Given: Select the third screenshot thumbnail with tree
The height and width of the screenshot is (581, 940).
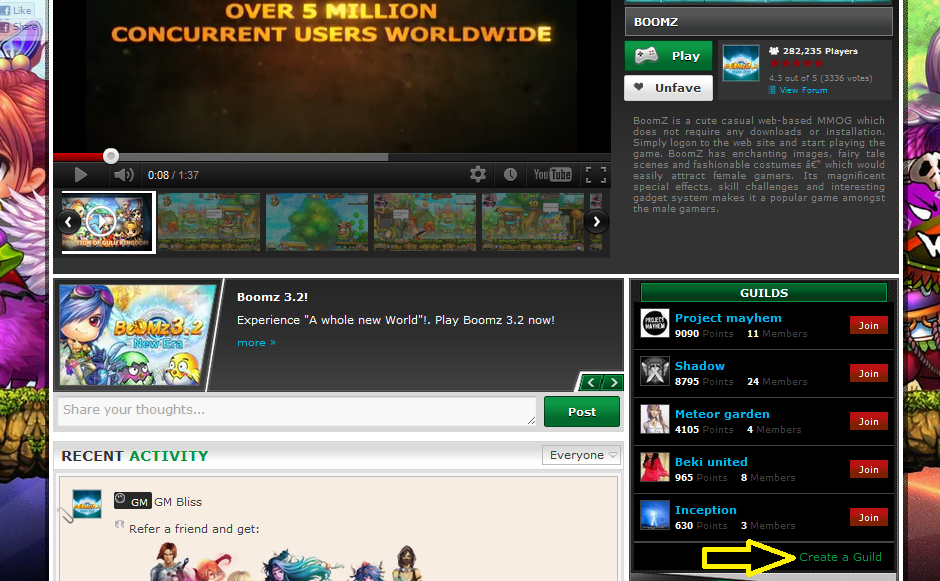Looking at the screenshot, I should 317,222.
